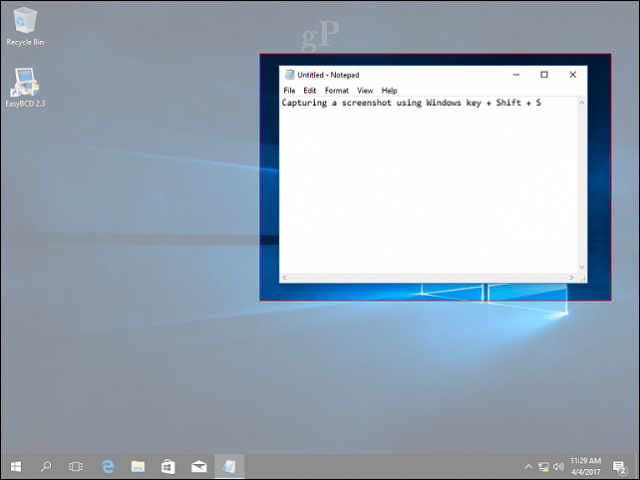The height and width of the screenshot is (480, 640).
Task: Click the word "Capturing" in Notepad
Action: (304, 103)
